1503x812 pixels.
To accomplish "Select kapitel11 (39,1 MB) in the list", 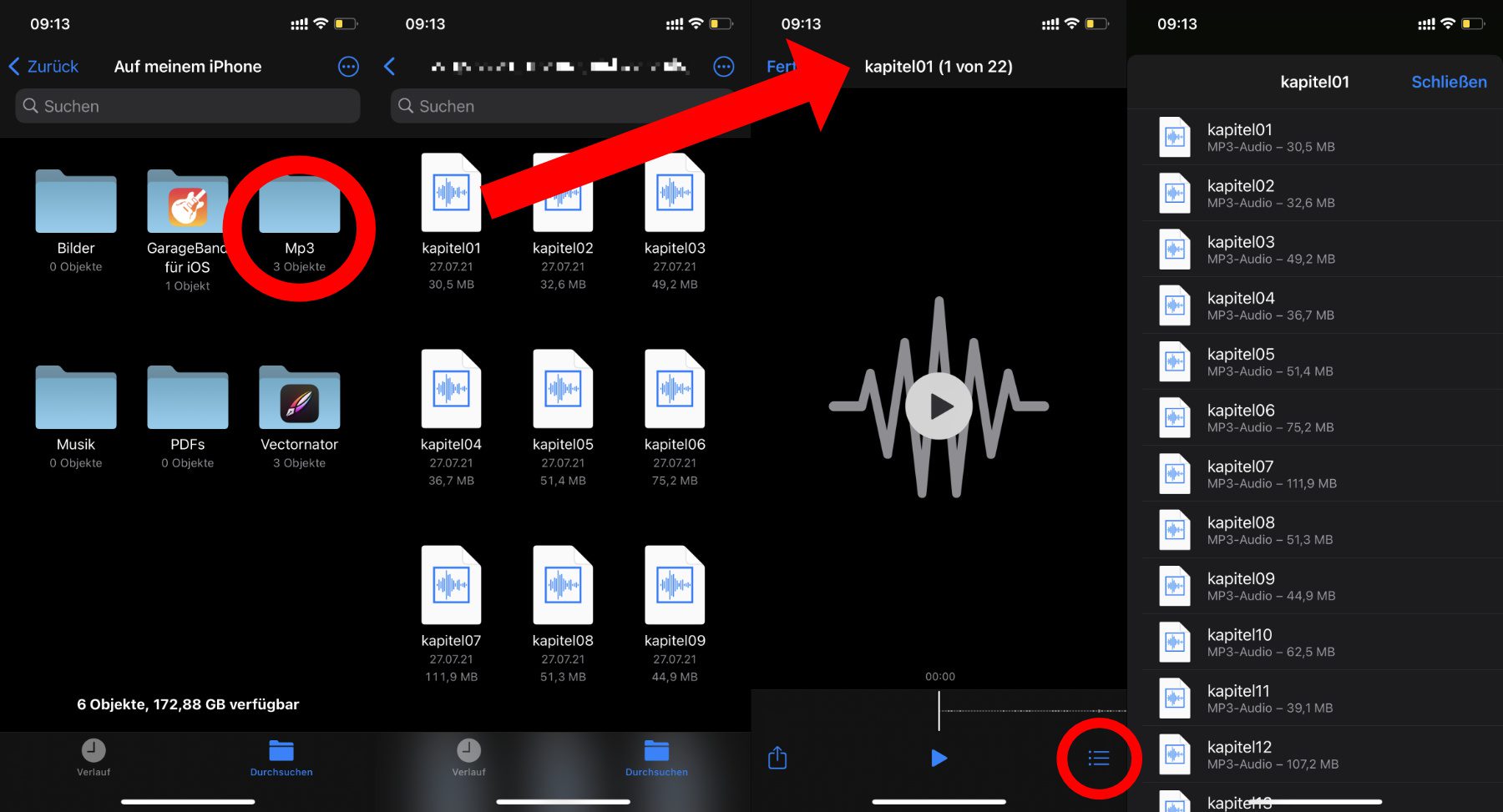I will (x=1323, y=698).
